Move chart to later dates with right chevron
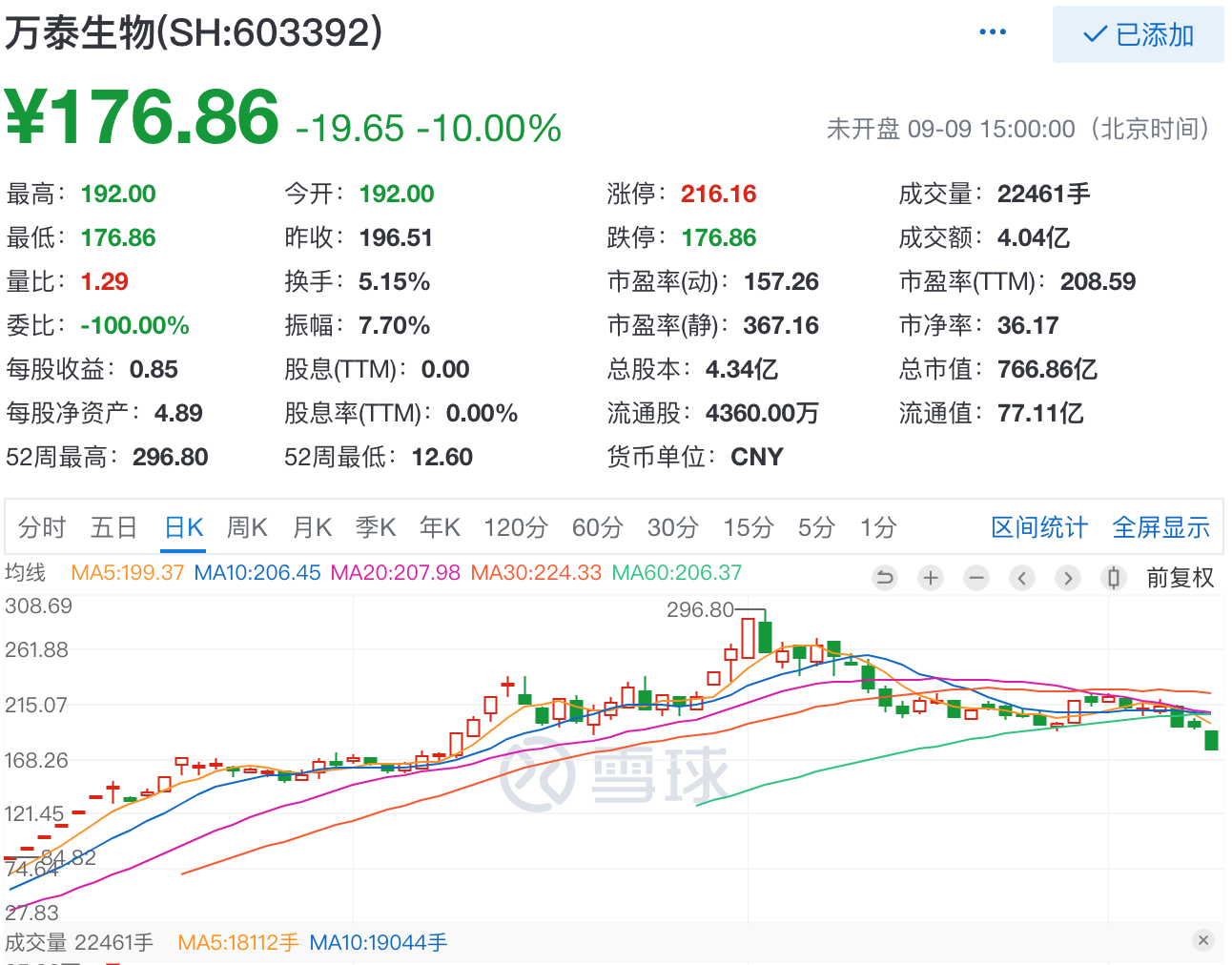 (x=1068, y=578)
